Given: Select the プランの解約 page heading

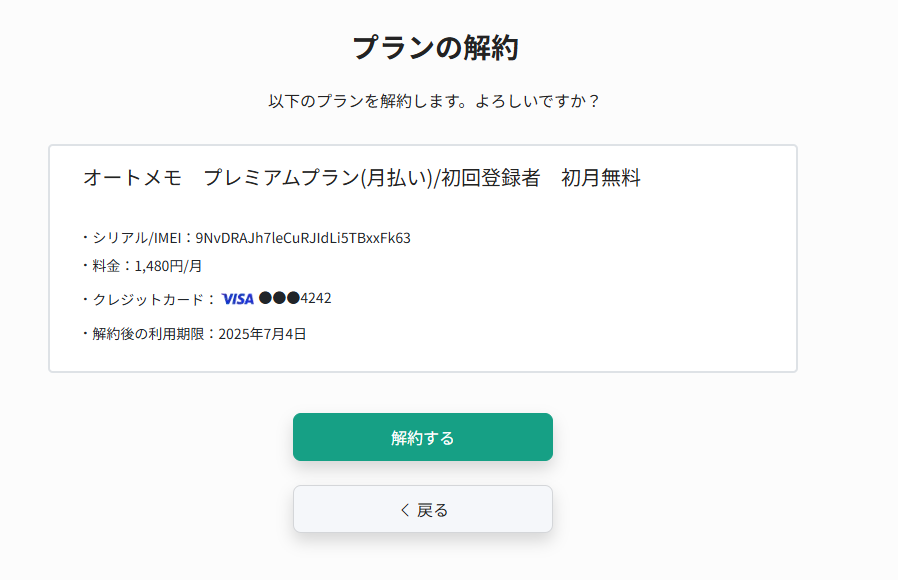Looking at the screenshot, I should pyautogui.click(x=435, y=48).
